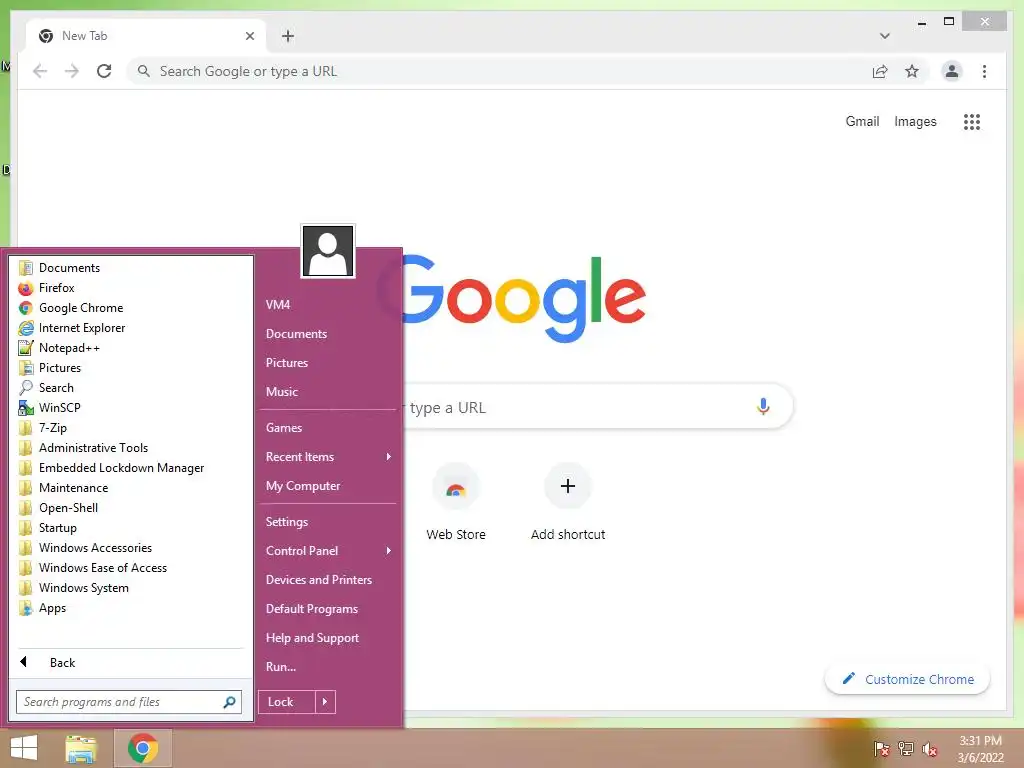Open the Images link

915,121
